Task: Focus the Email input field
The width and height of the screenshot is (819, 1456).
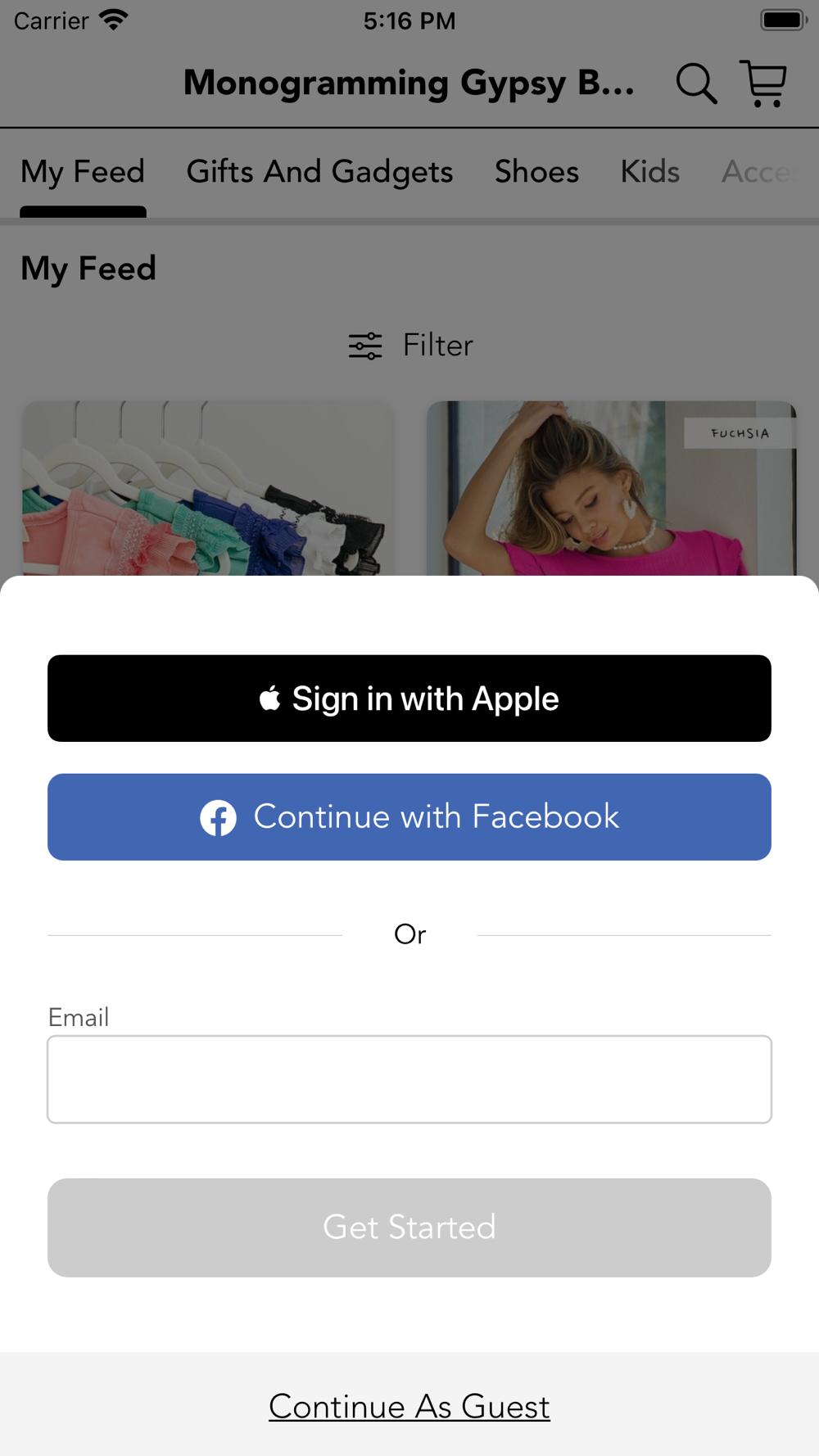Action: coord(409,1079)
